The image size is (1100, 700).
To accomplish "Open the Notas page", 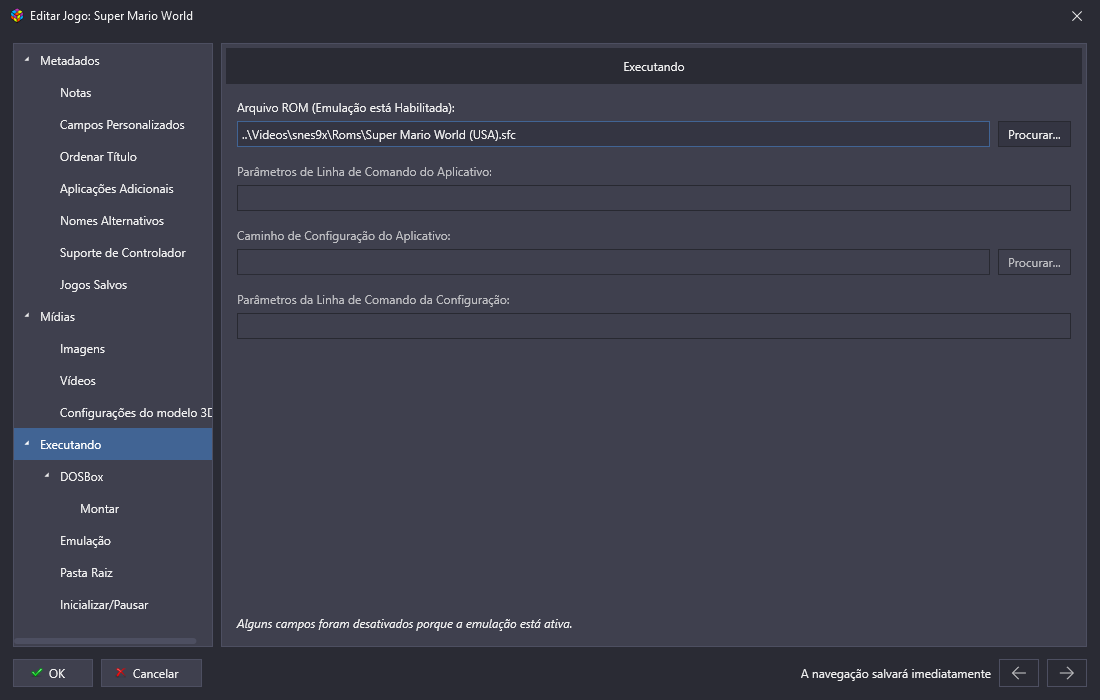I will (x=75, y=93).
